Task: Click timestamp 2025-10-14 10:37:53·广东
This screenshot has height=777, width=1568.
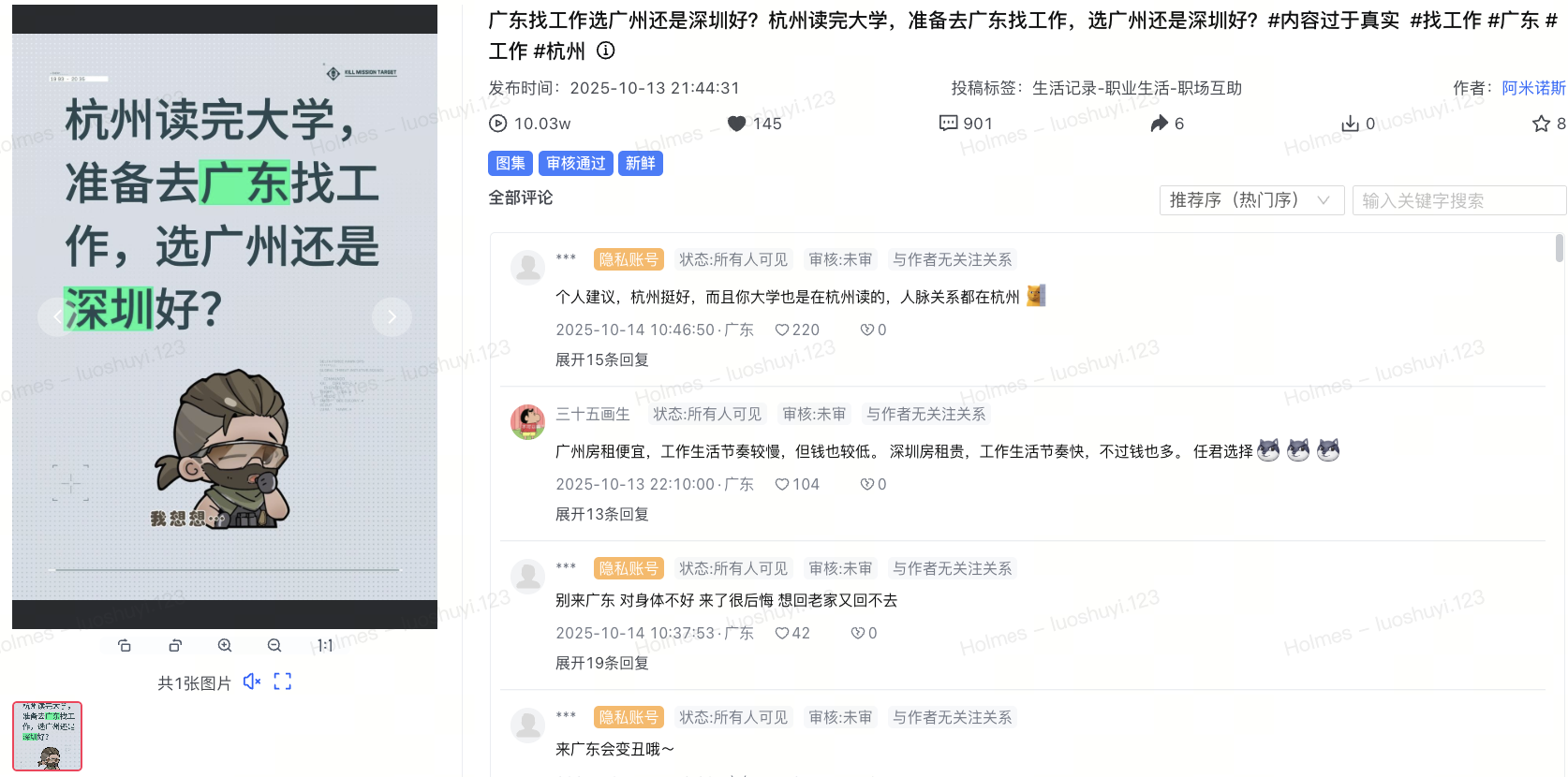Action: (655, 633)
